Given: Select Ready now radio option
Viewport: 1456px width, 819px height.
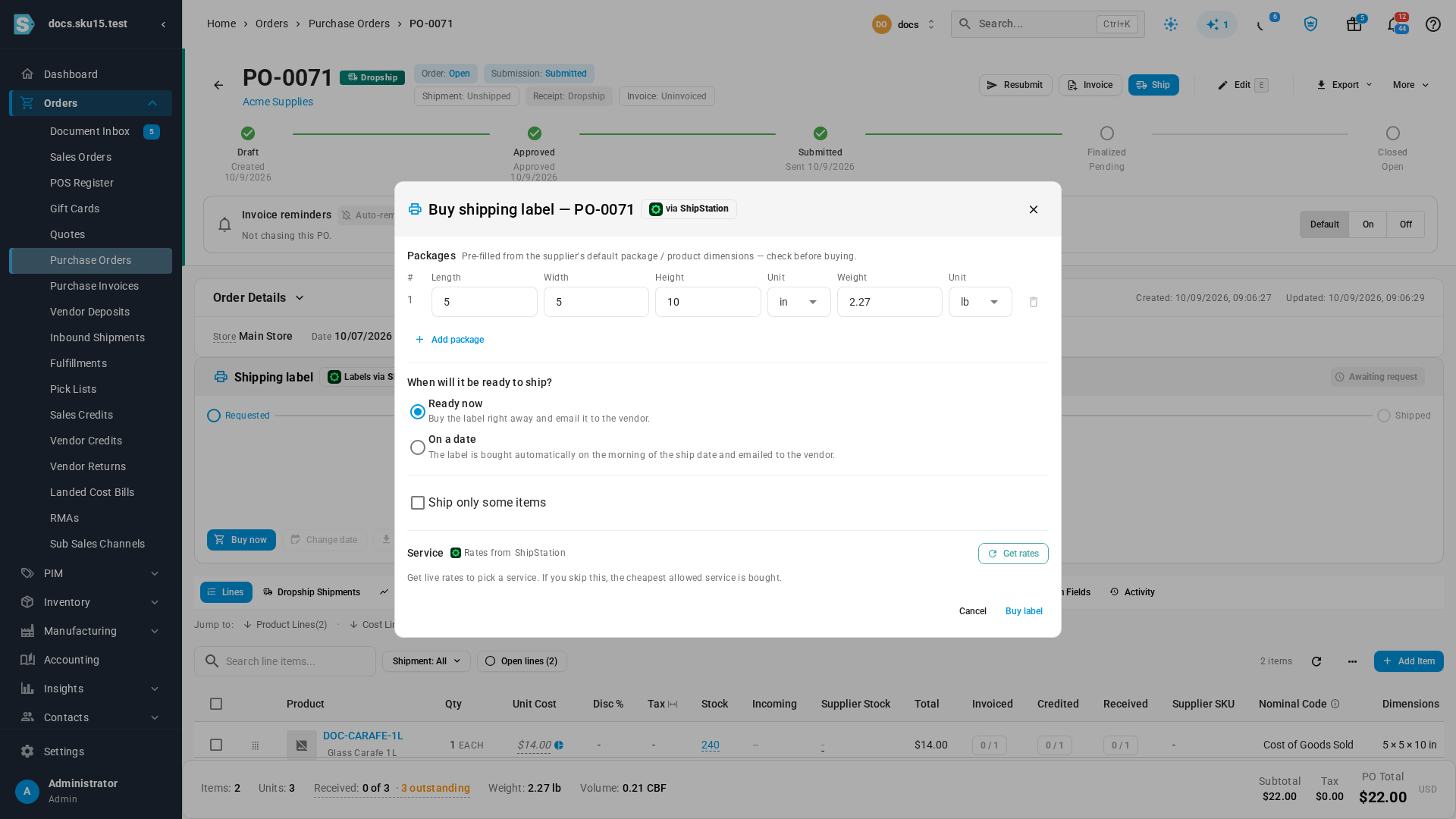Looking at the screenshot, I should coord(418,412).
